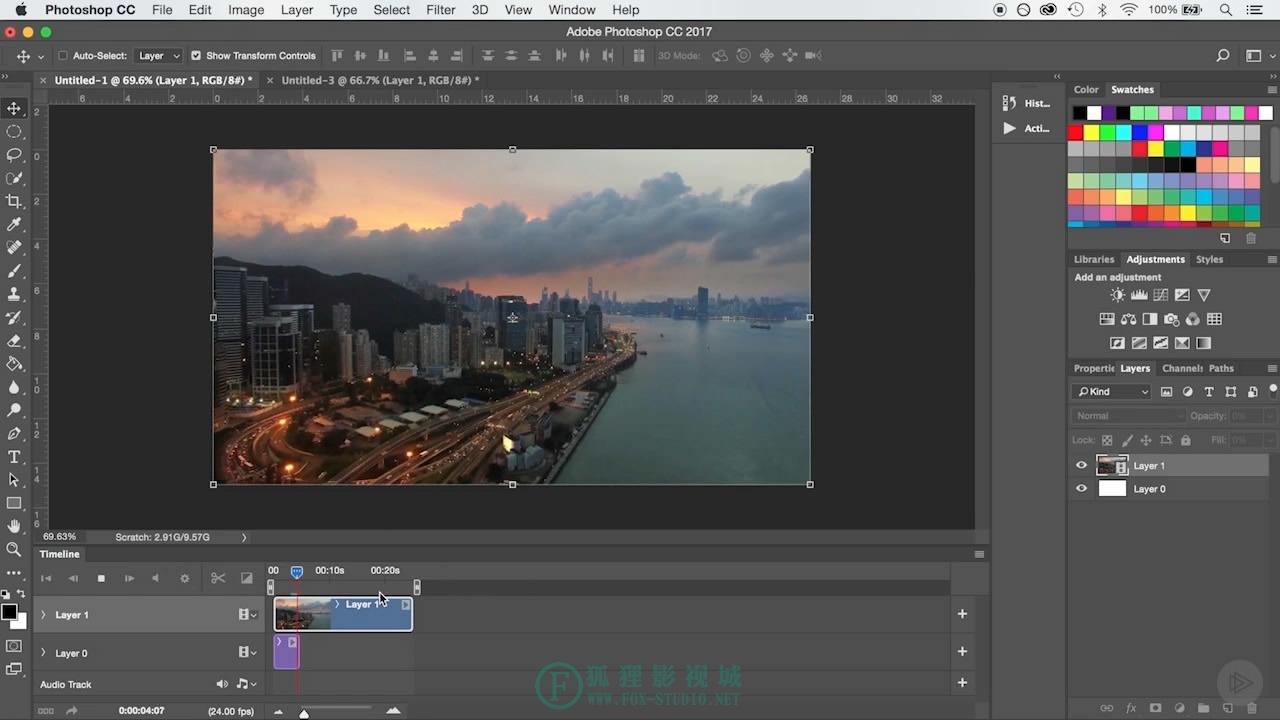Viewport: 1280px width, 720px height.
Task: Add a Levels adjustment
Action: (x=1139, y=295)
